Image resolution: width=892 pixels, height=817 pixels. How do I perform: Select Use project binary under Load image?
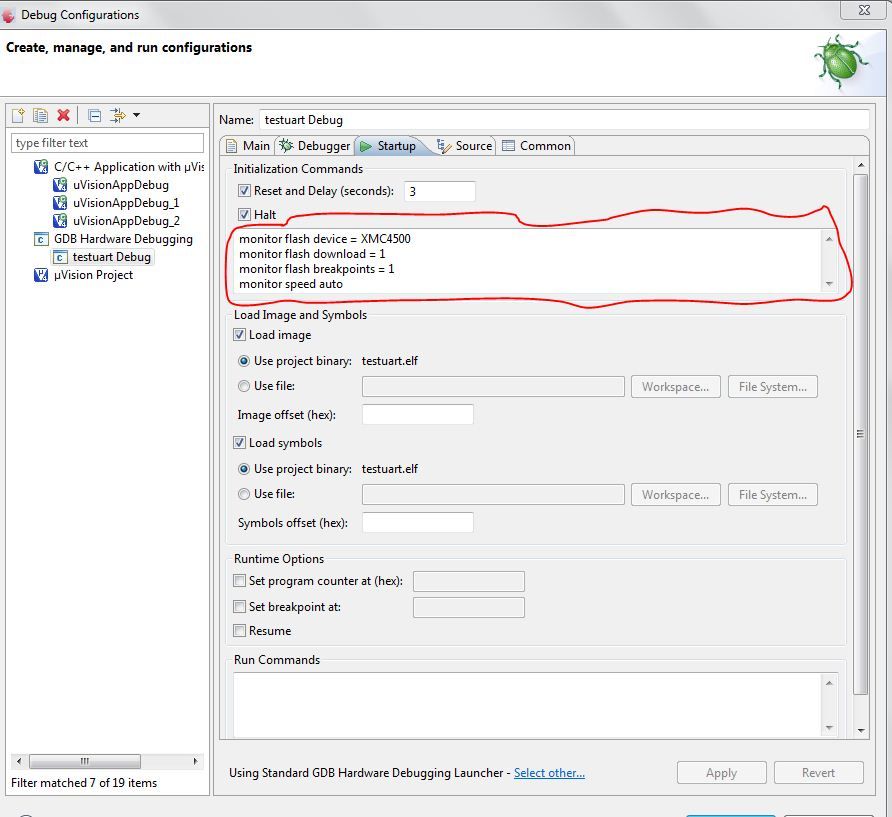pyautogui.click(x=244, y=361)
